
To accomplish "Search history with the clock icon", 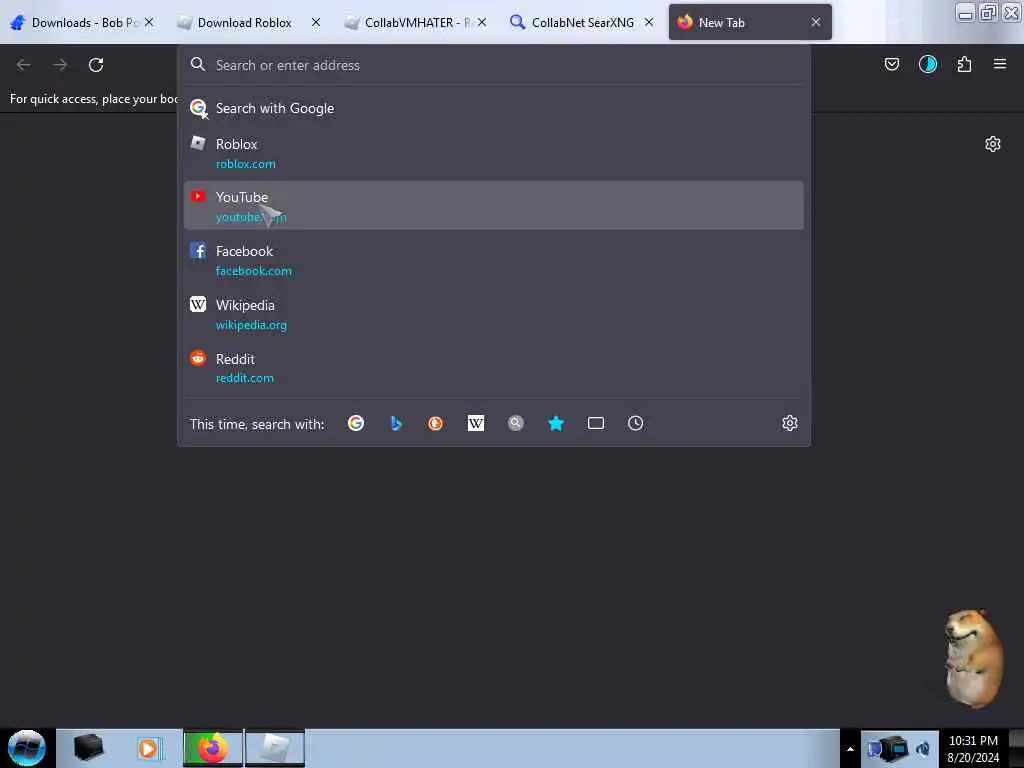I will point(635,423).
